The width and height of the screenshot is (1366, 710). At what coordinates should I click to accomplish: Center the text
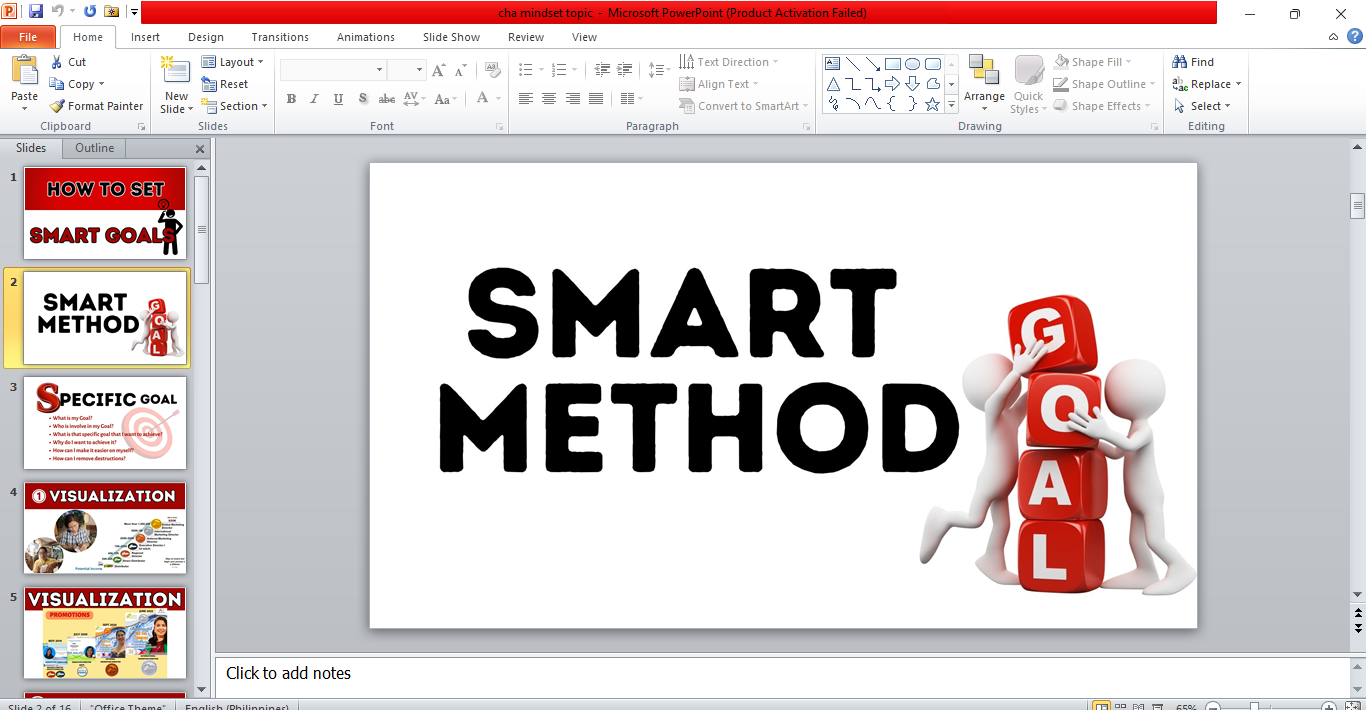549,98
